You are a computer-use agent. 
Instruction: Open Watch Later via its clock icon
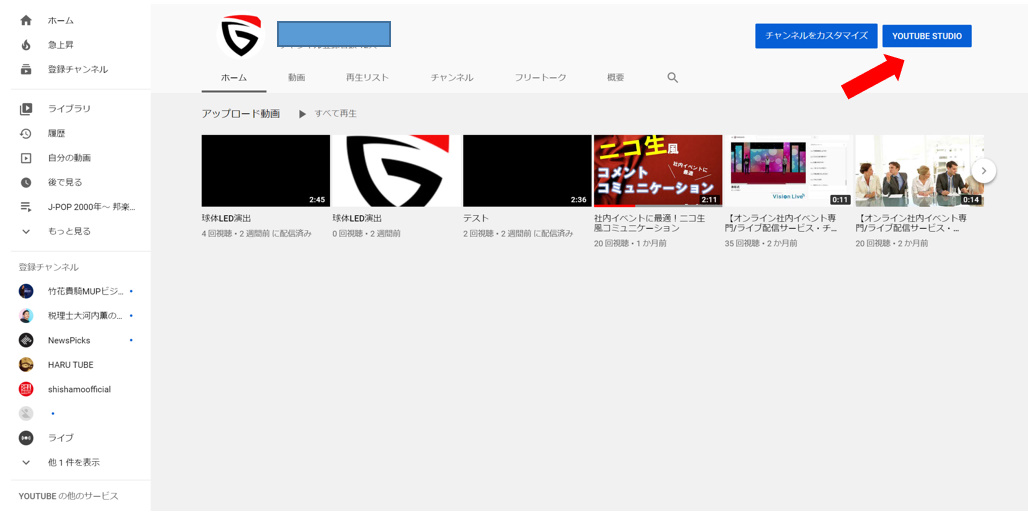(x=26, y=182)
